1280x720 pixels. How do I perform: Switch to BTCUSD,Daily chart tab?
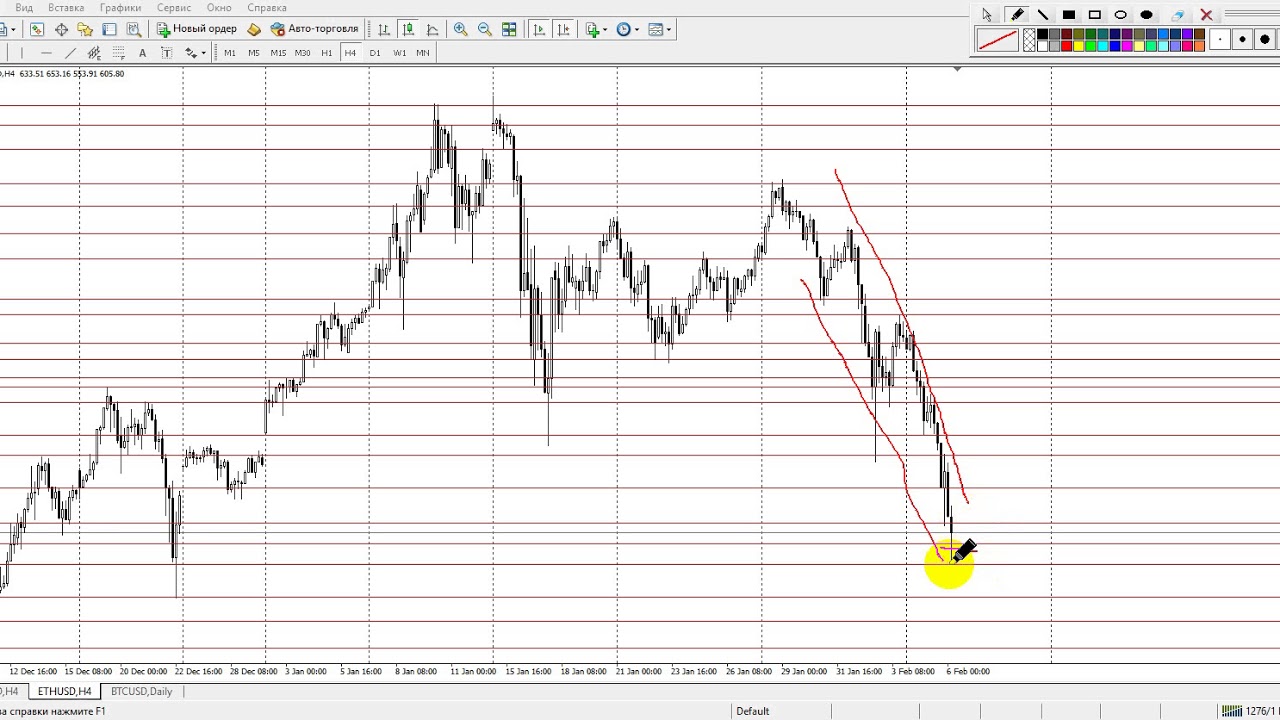coord(141,692)
